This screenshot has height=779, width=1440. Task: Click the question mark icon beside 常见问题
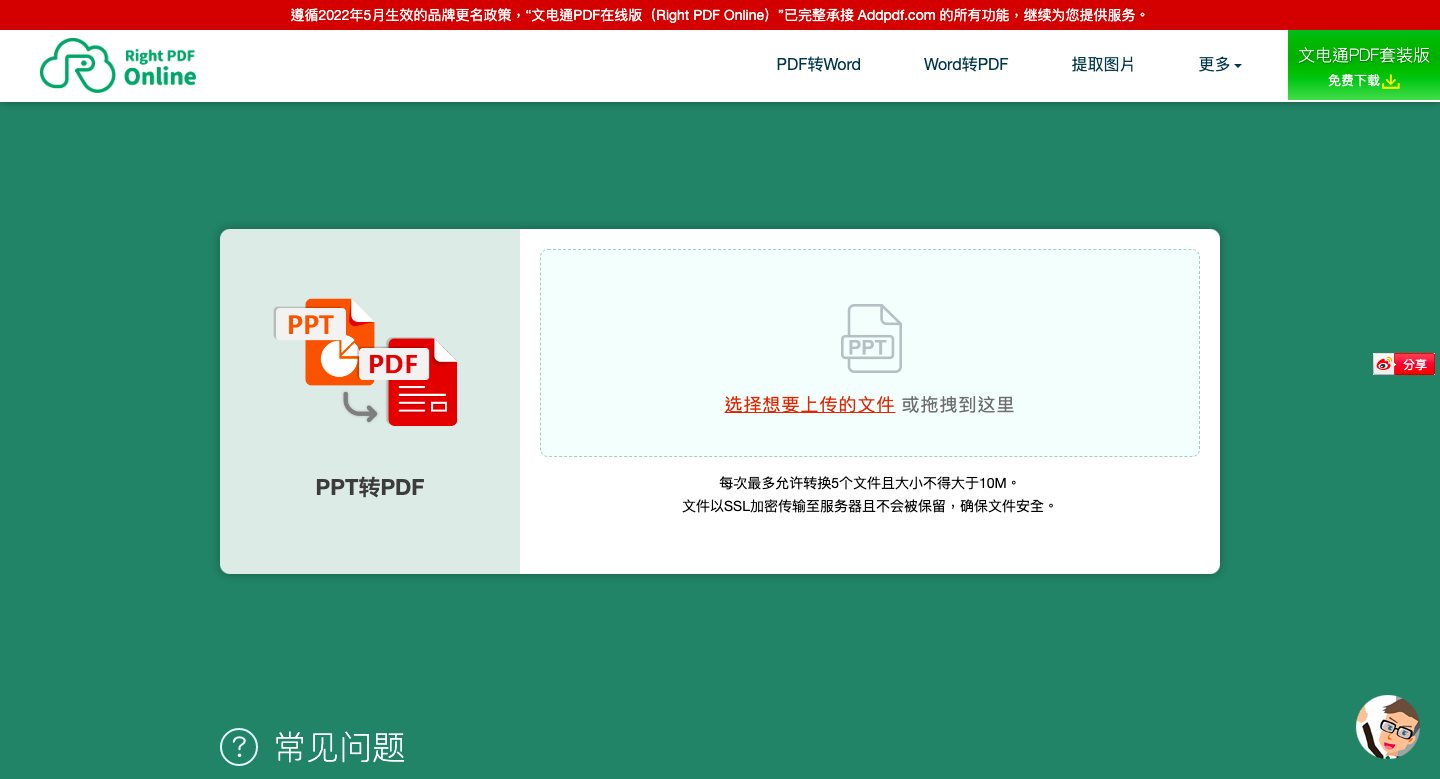point(238,747)
